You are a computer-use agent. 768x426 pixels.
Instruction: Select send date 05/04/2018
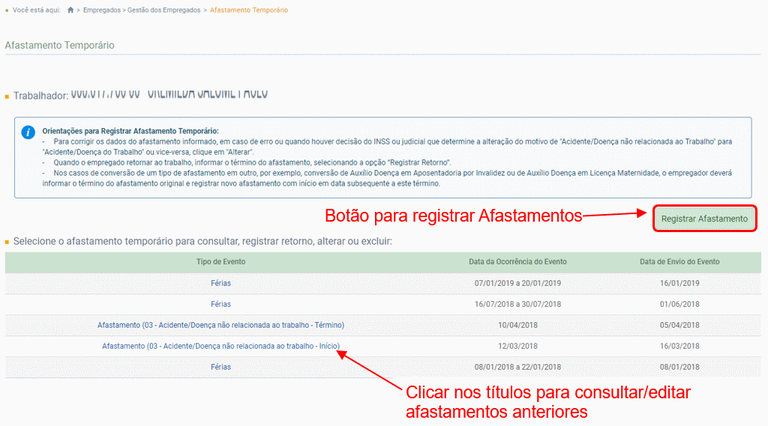click(x=679, y=325)
